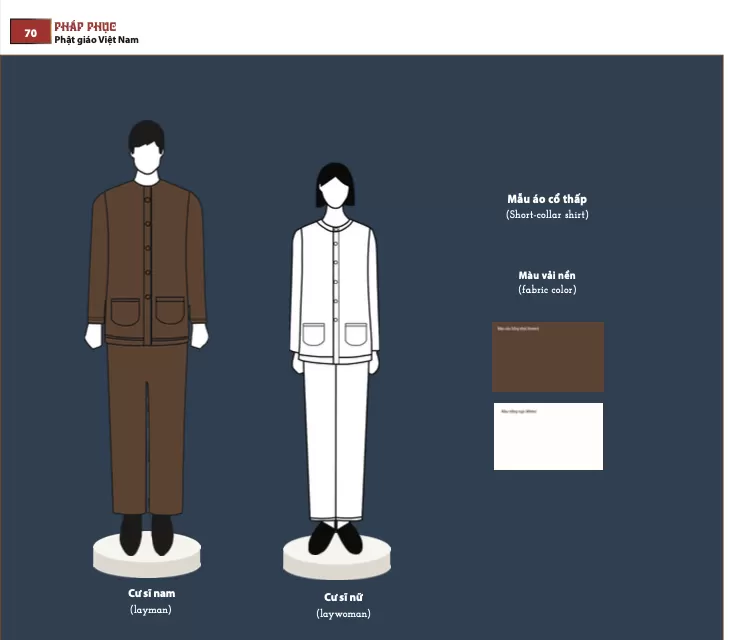Select the pedestal under the layman
Viewport: 752px width, 640px height.
coord(146,557)
